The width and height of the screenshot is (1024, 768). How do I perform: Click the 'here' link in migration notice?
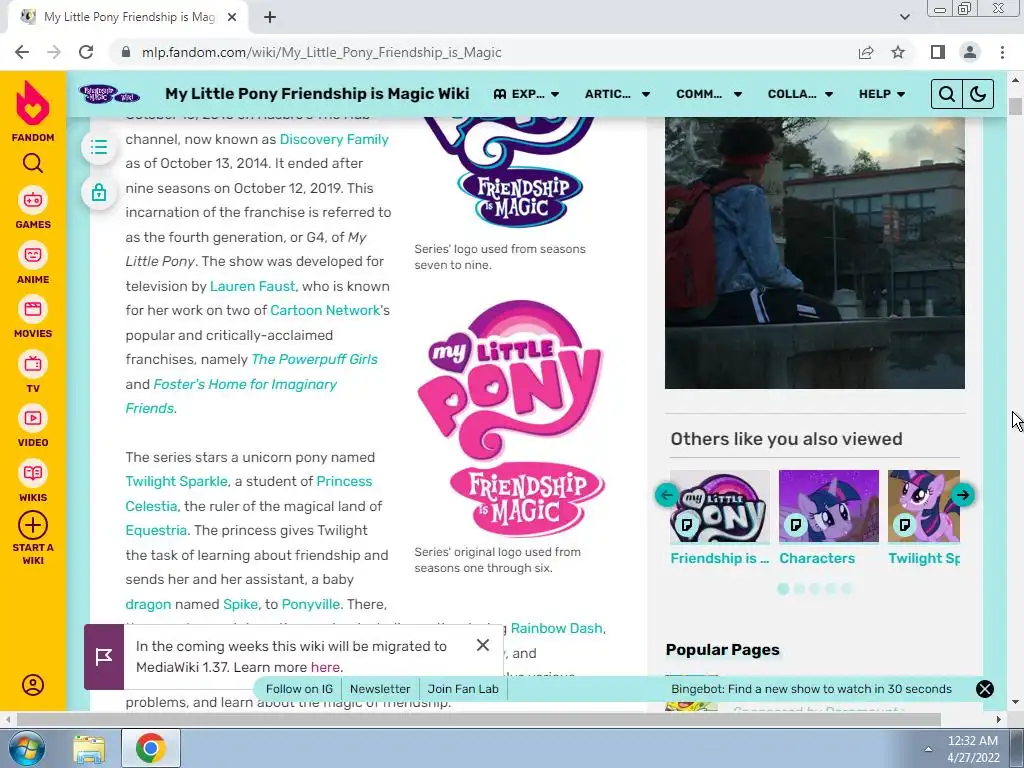325,667
